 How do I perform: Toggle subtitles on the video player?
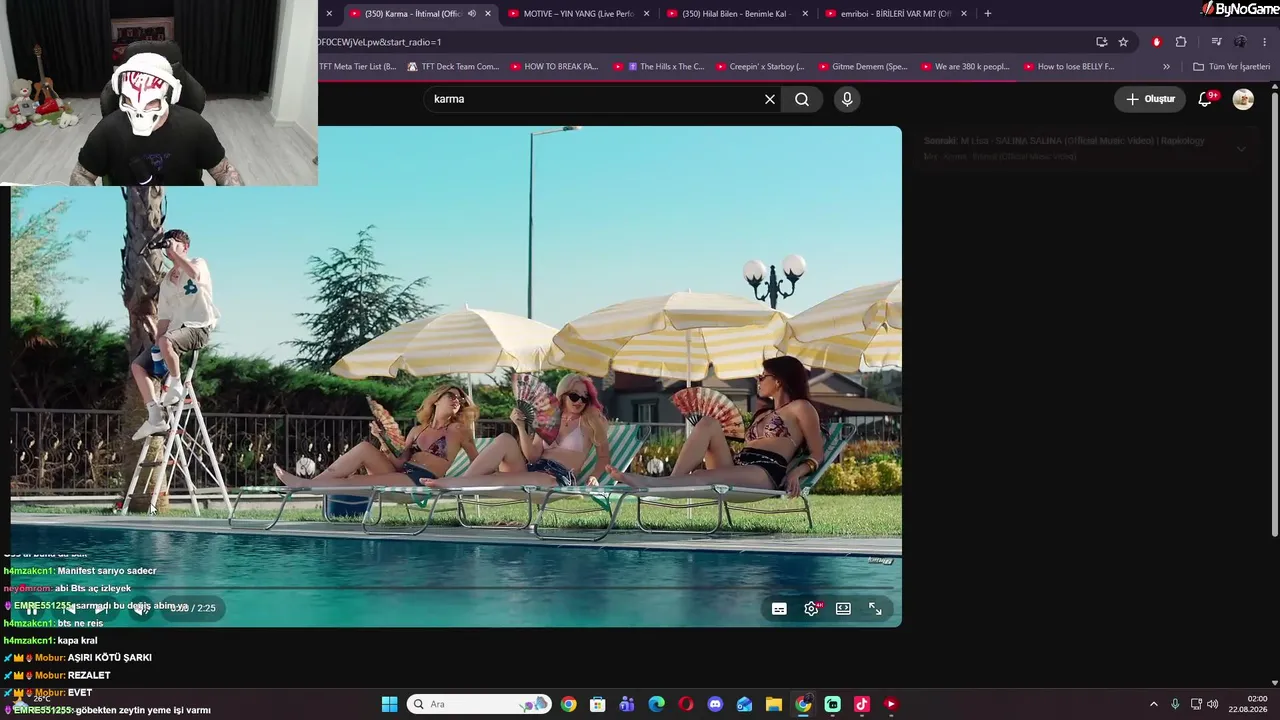[779, 608]
